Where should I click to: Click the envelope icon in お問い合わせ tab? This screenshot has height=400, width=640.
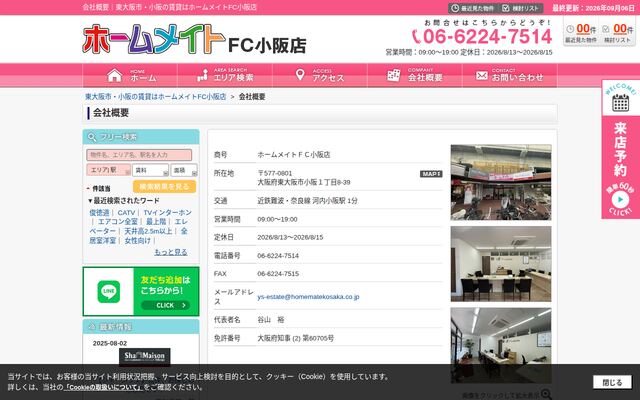482,76
